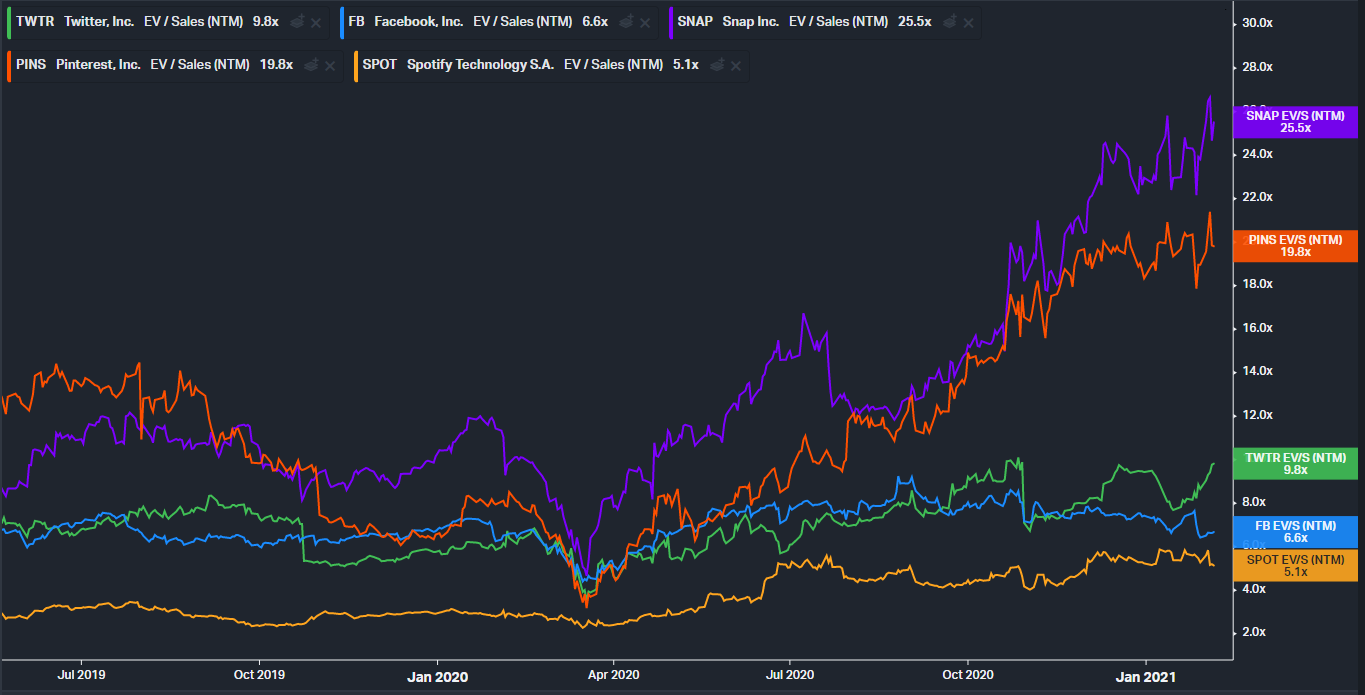The image size is (1365, 695).
Task: Select the purple SNAP EV/S (NTM) axis tag
Action: point(1296,122)
